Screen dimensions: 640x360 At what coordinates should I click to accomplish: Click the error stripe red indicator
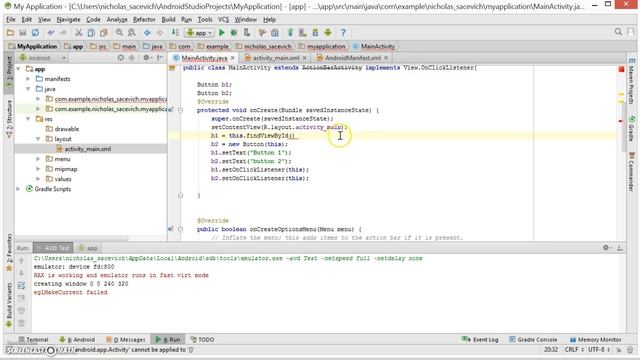pyautogui.click(x=621, y=69)
